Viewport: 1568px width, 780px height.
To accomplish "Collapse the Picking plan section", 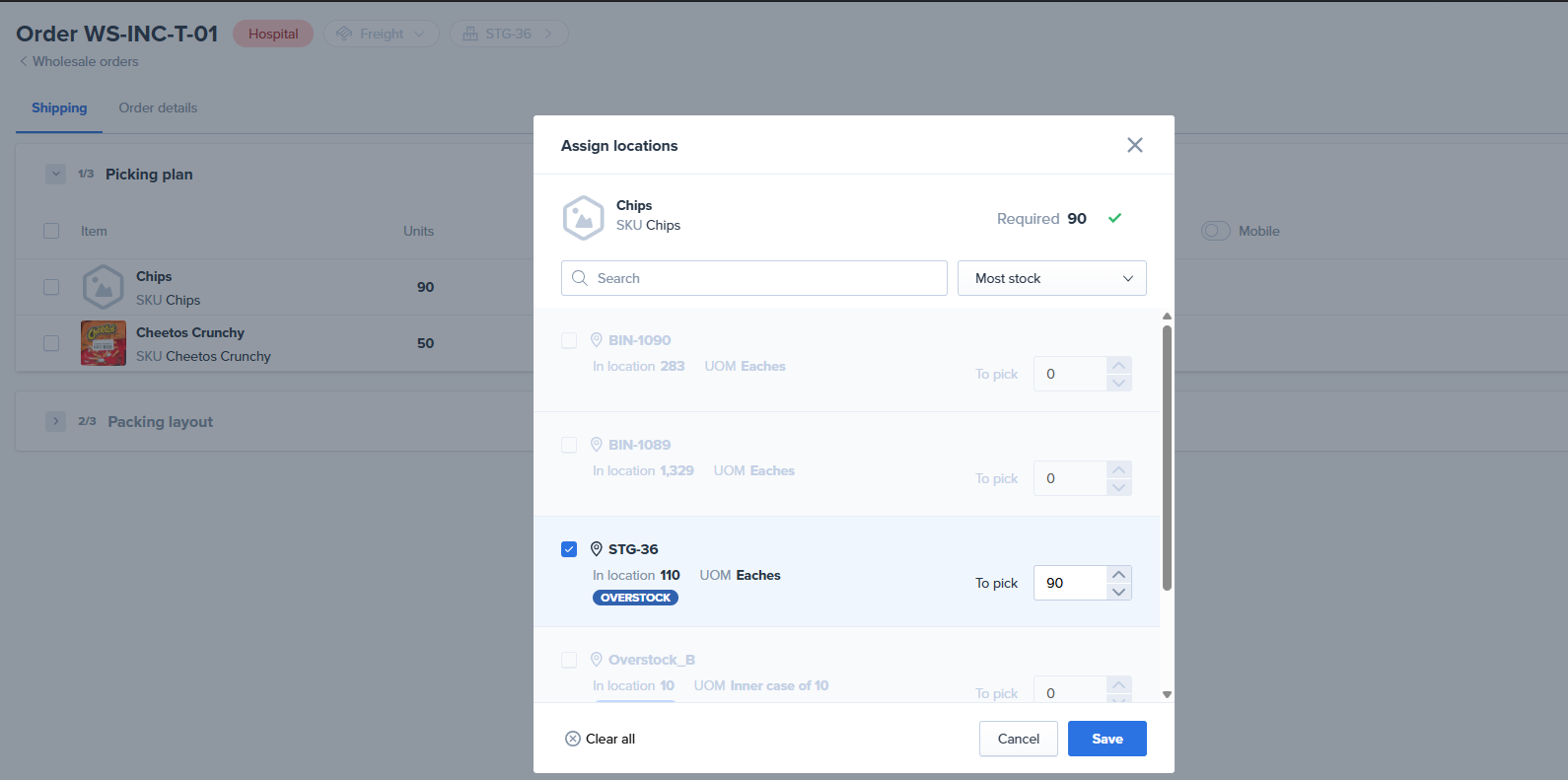I will tap(55, 174).
